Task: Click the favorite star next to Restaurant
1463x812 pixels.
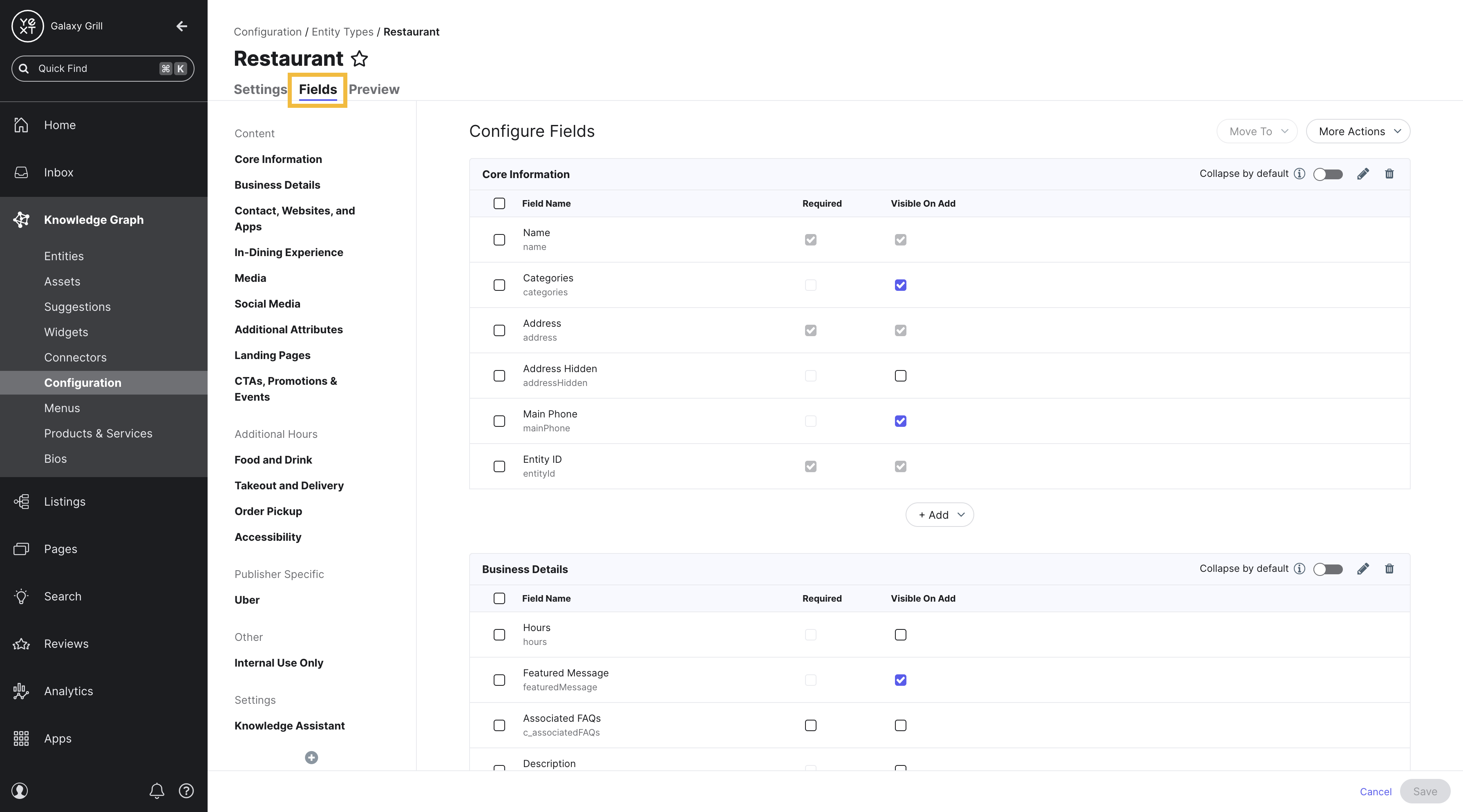Action: tap(359, 58)
